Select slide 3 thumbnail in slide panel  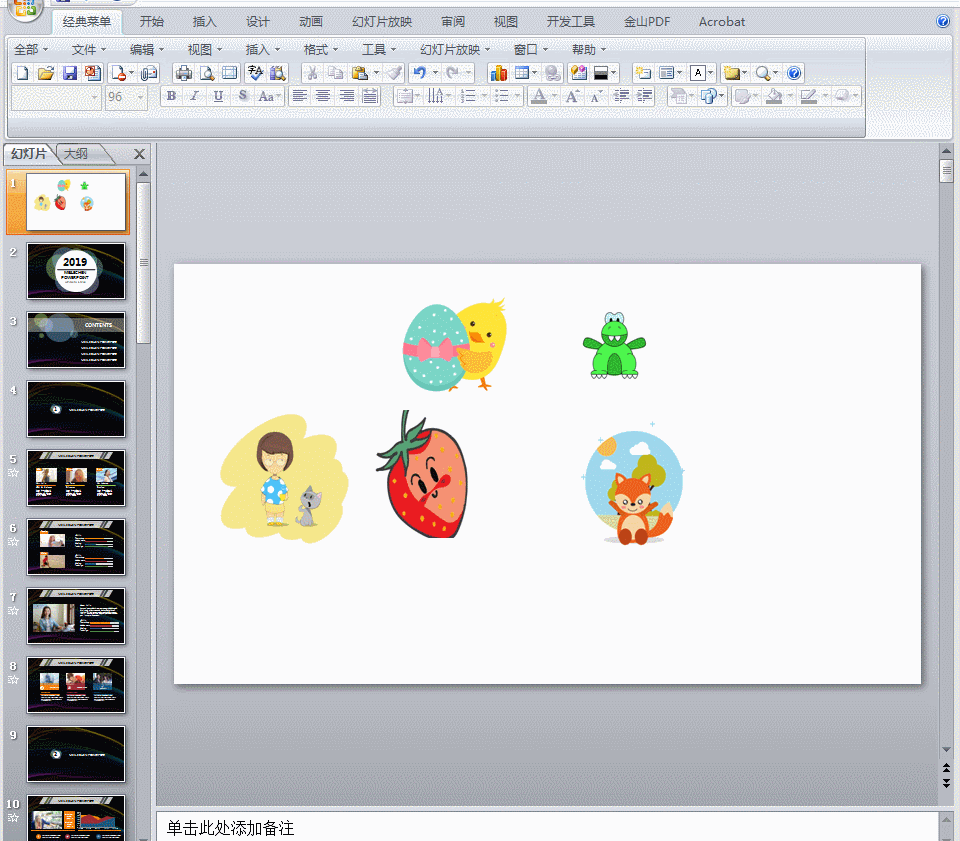76,339
